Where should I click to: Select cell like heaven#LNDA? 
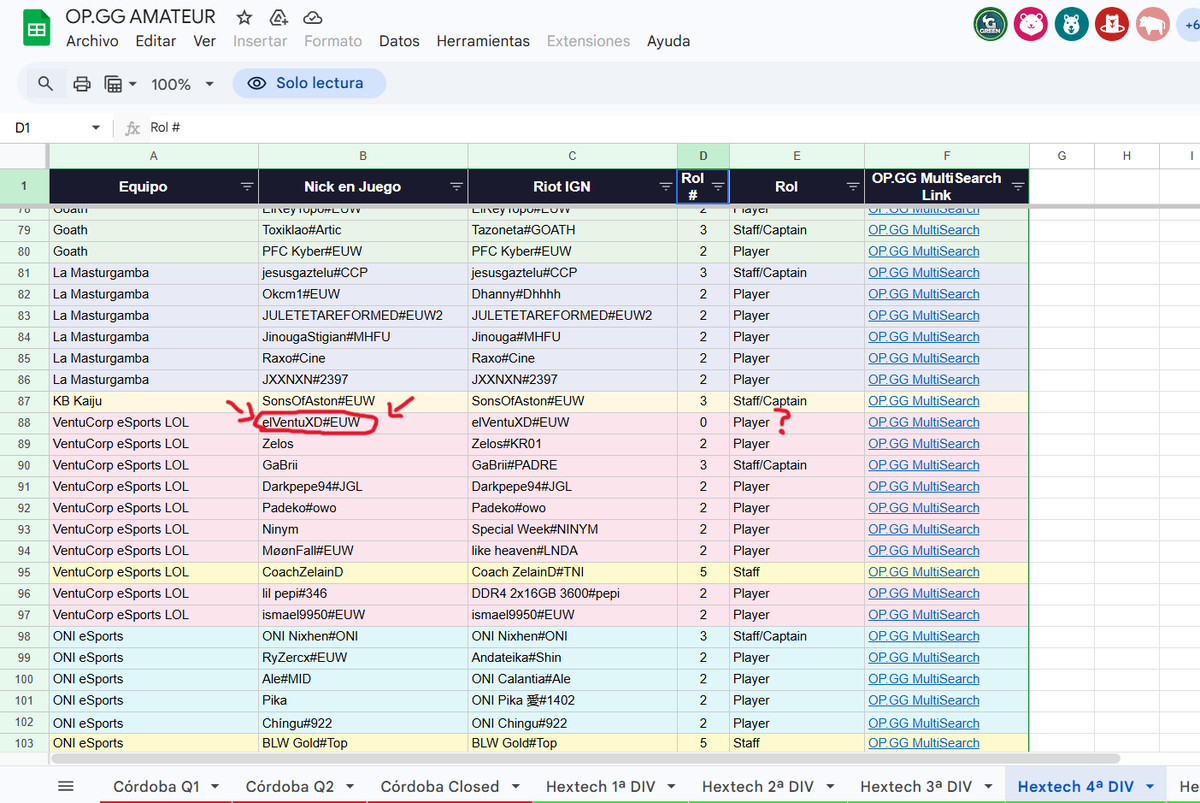point(572,551)
